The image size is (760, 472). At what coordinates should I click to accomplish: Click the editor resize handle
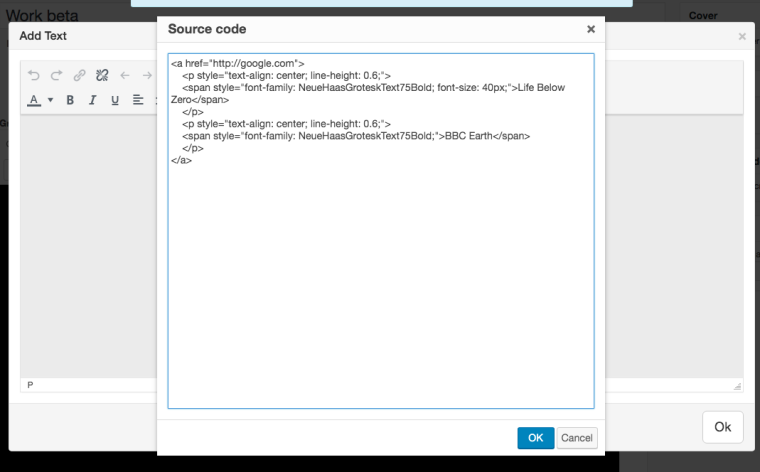tap(738, 385)
